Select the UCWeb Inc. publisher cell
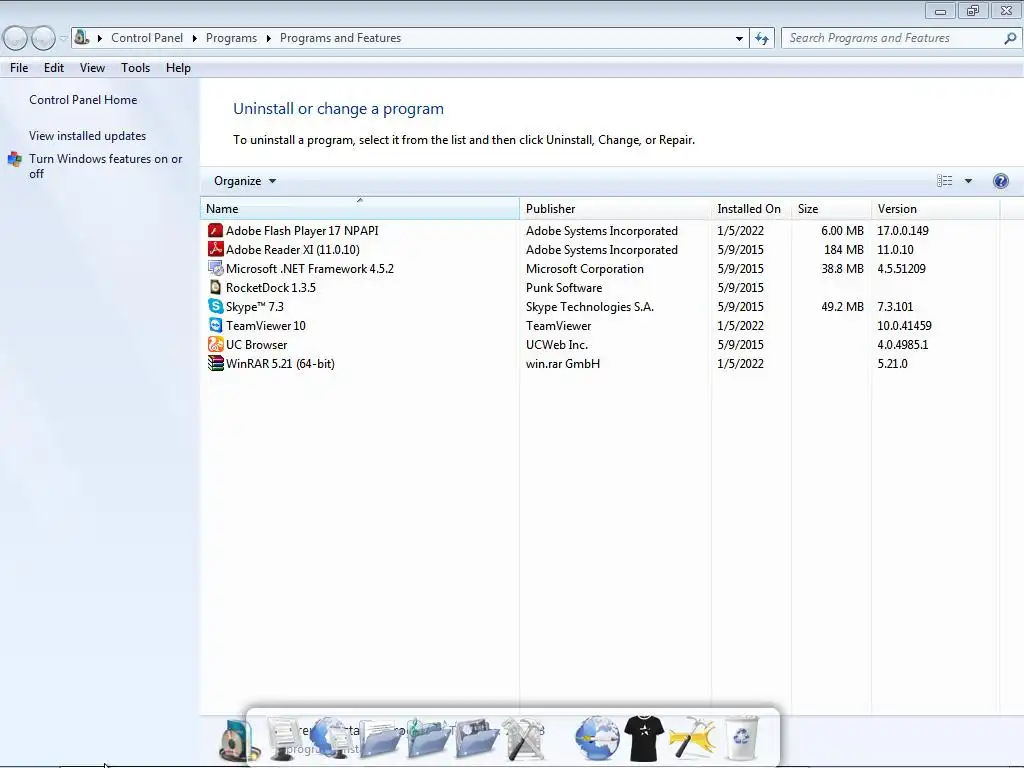Viewport: 1024px width, 768px height. point(556,344)
